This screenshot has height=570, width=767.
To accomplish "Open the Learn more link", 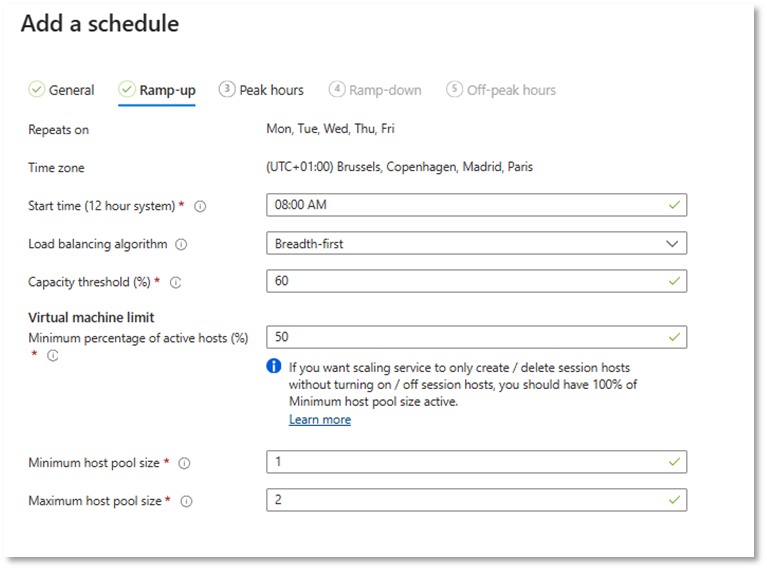I will (320, 420).
